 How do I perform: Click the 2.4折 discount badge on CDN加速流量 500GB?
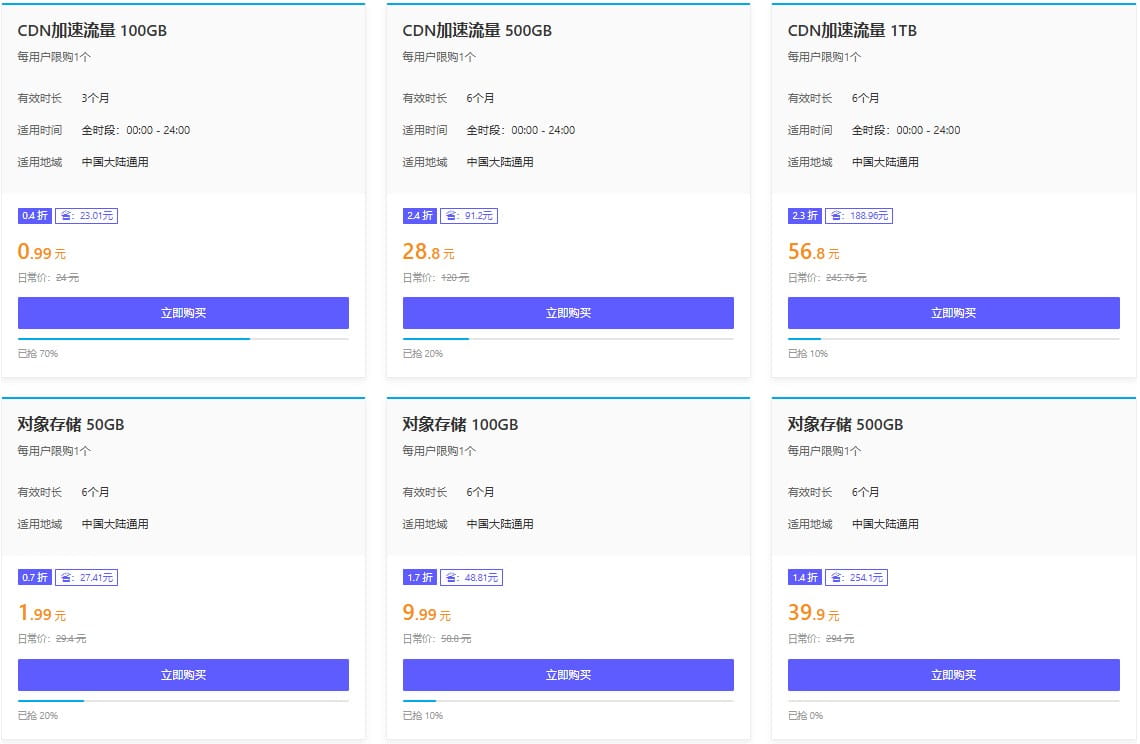[x=418, y=215]
